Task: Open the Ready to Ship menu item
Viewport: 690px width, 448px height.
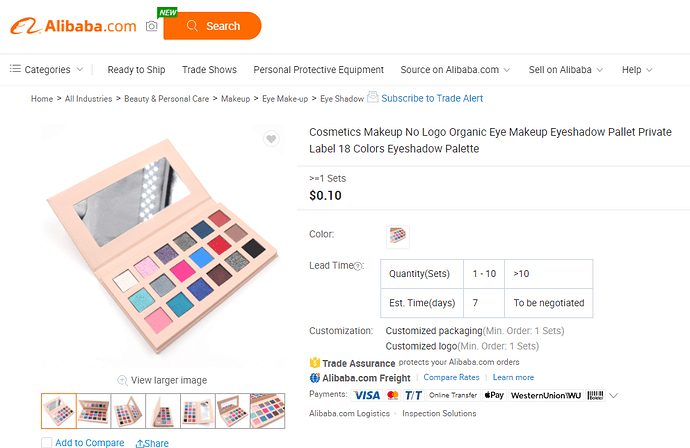Action: [136, 70]
